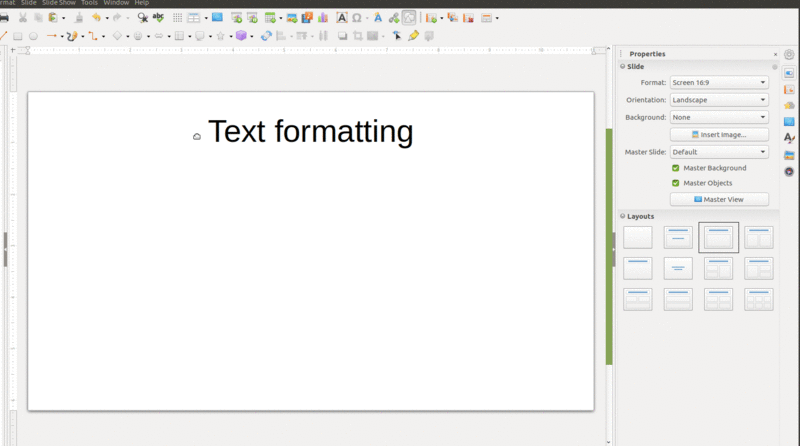Click the blue Master Slide view icon
The height and width of the screenshot is (446, 800).
click(x=217, y=17)
